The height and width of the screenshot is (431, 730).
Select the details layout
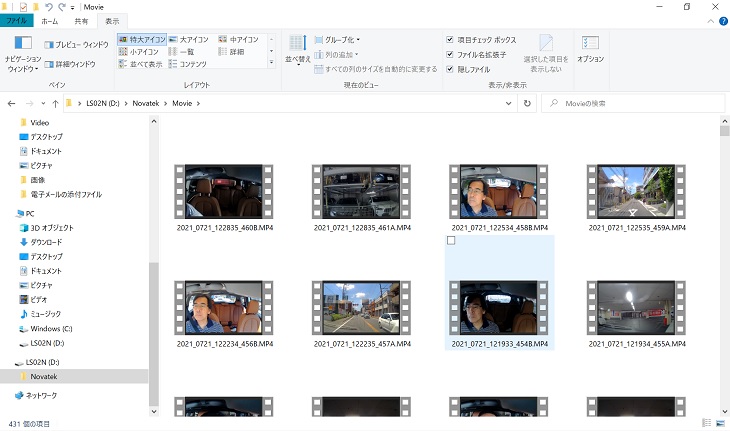point(231,52)
